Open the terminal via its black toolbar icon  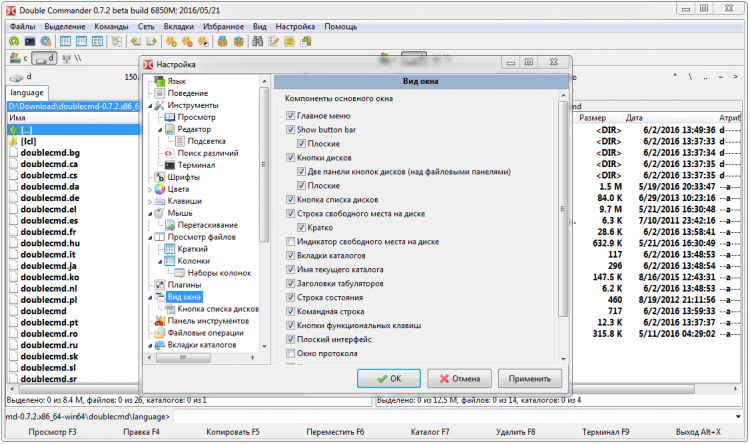[x=30, y=42]
